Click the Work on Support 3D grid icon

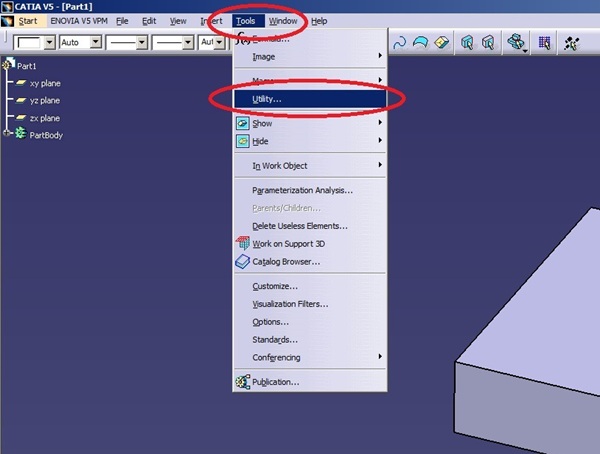[243, 243]
